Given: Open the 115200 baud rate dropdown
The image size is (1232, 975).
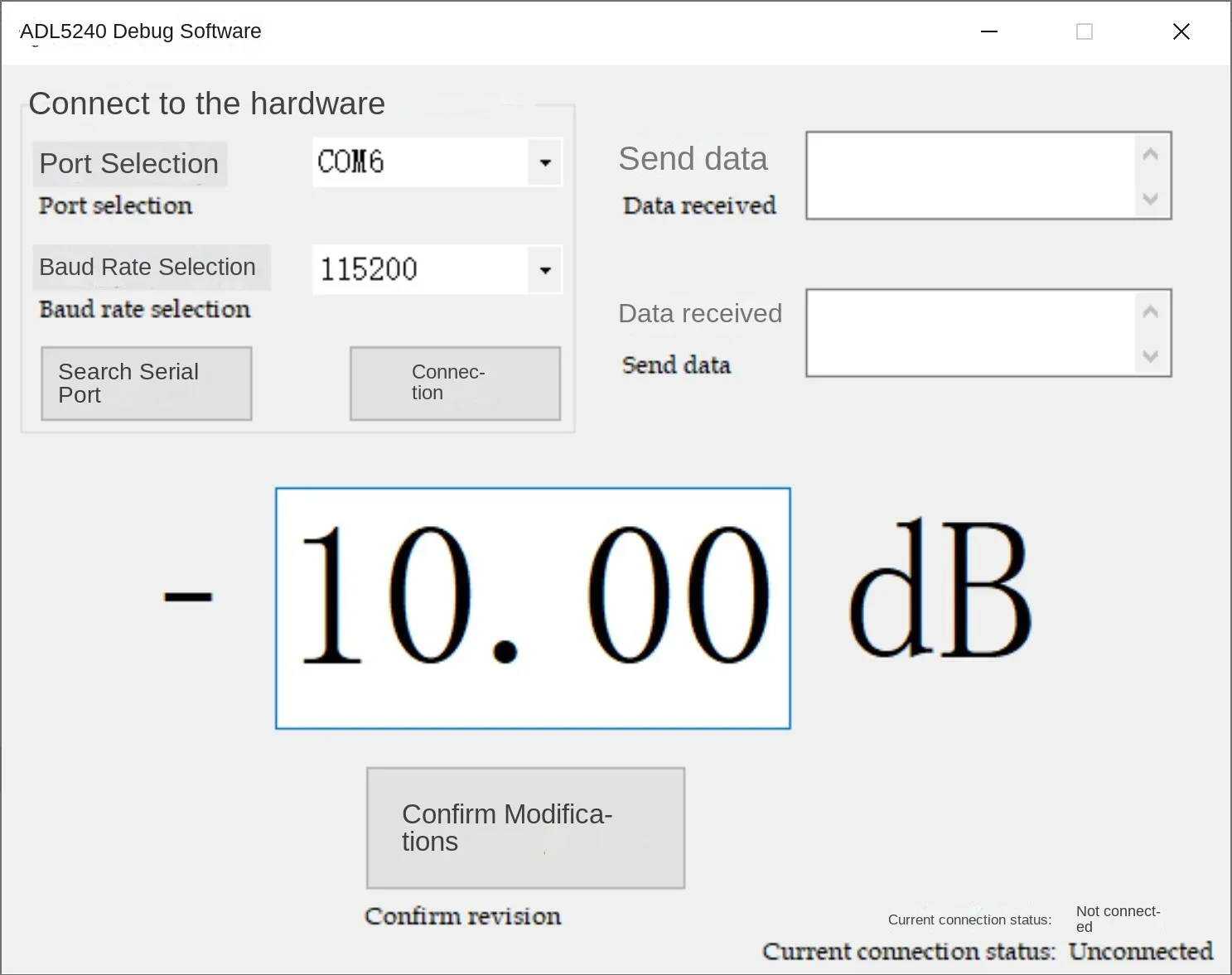Looking at the screenshot, I should click(544, 270).
